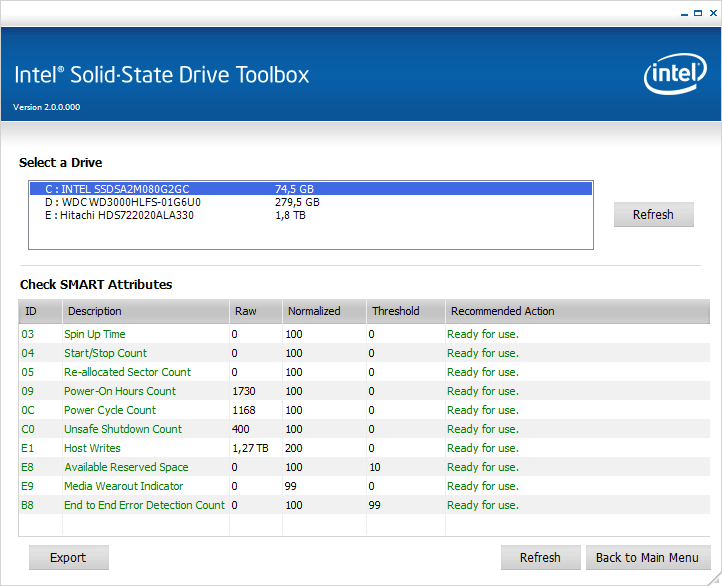
Task: Select the Unsafe Shutdown Count row
Action: (x=364, y=429)
